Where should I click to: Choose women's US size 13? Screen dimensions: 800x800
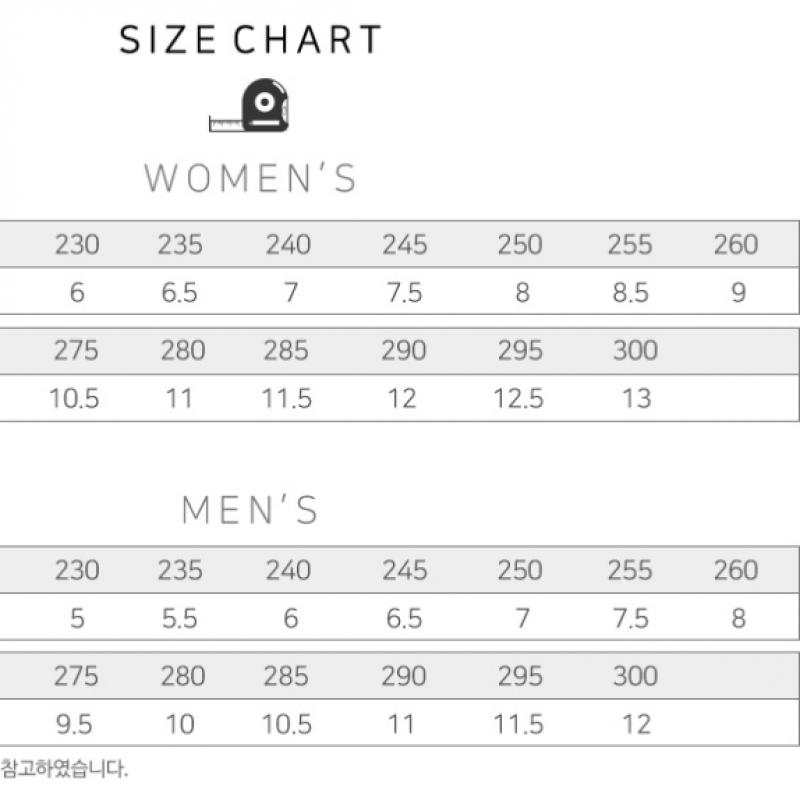pos(636,398)
